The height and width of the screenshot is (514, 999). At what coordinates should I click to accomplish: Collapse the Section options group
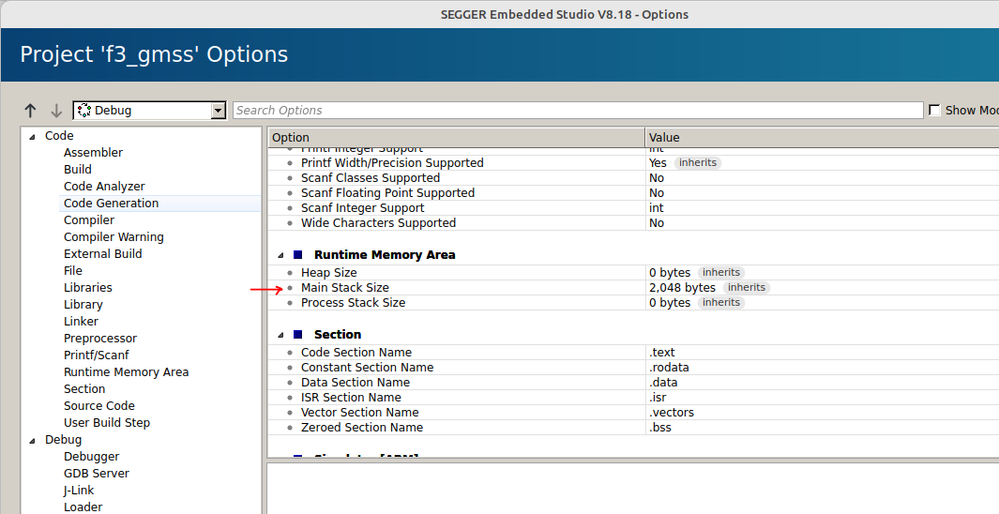[x=280, y=335]
